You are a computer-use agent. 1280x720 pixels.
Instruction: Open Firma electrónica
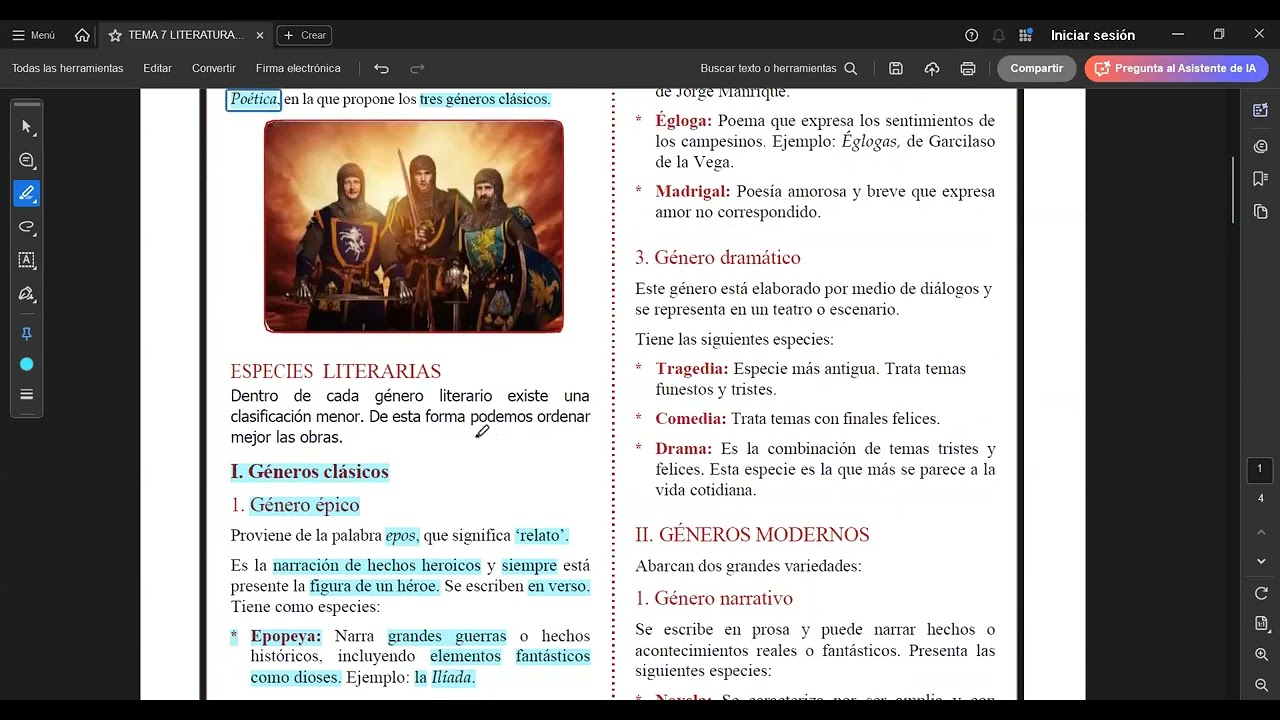point(298,68)
